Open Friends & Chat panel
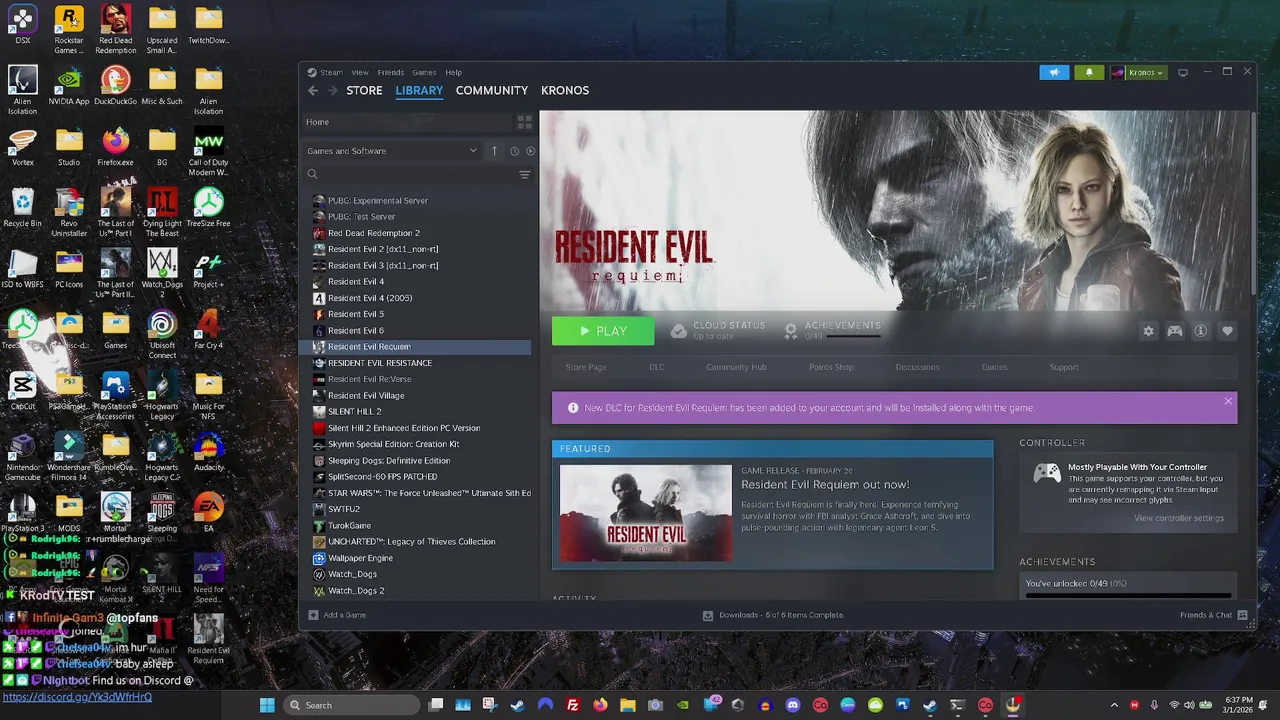This screenshot has height=720, width=1280. [1213, 615]
